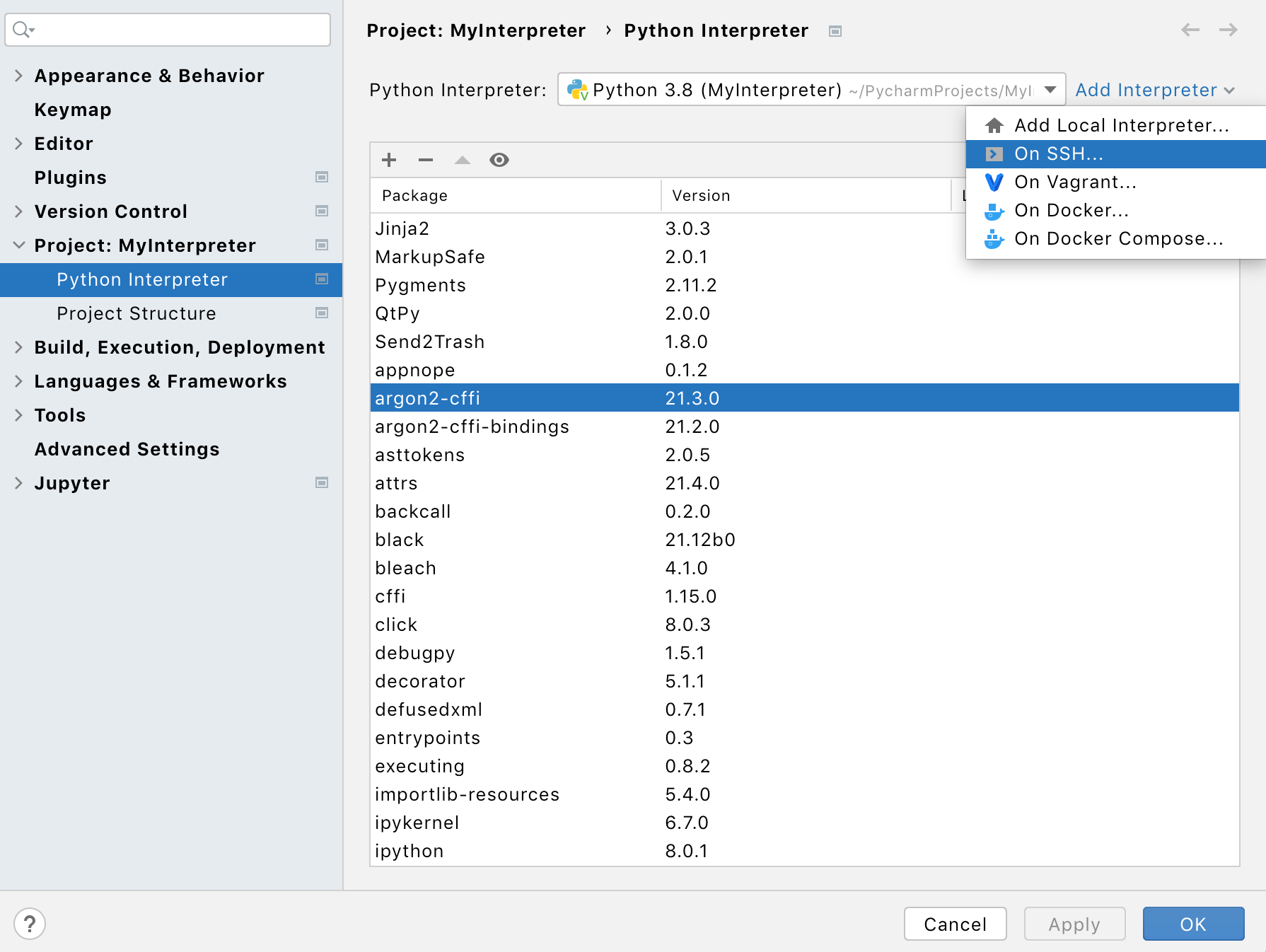Click the terminal icon next to On SSH
Screen dimensions: 1266x952
[x=994, y=153]
